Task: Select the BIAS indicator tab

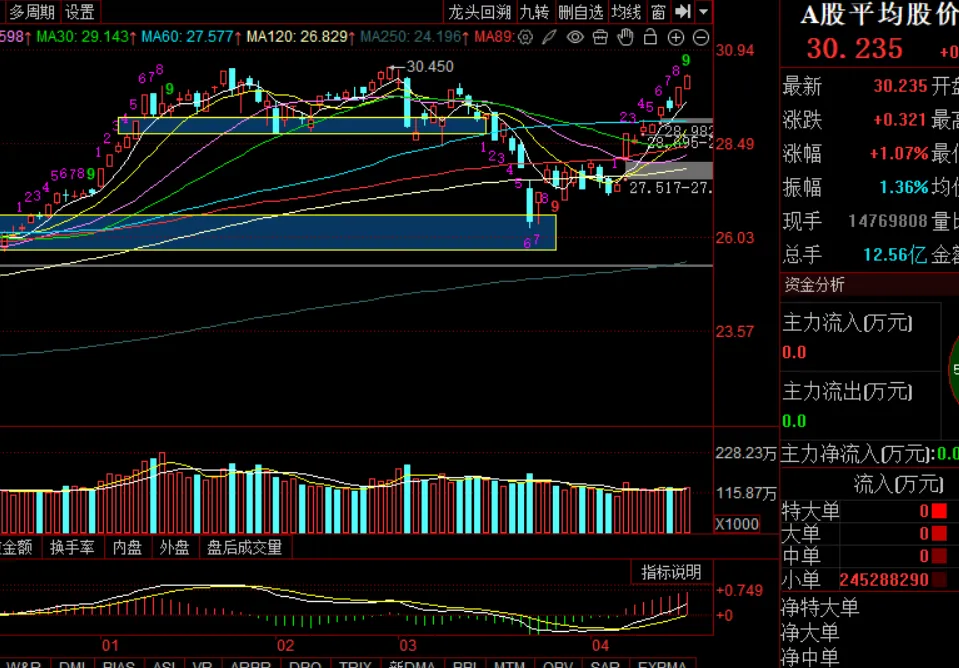Action: pyautogui.click(x=119, y=664)
